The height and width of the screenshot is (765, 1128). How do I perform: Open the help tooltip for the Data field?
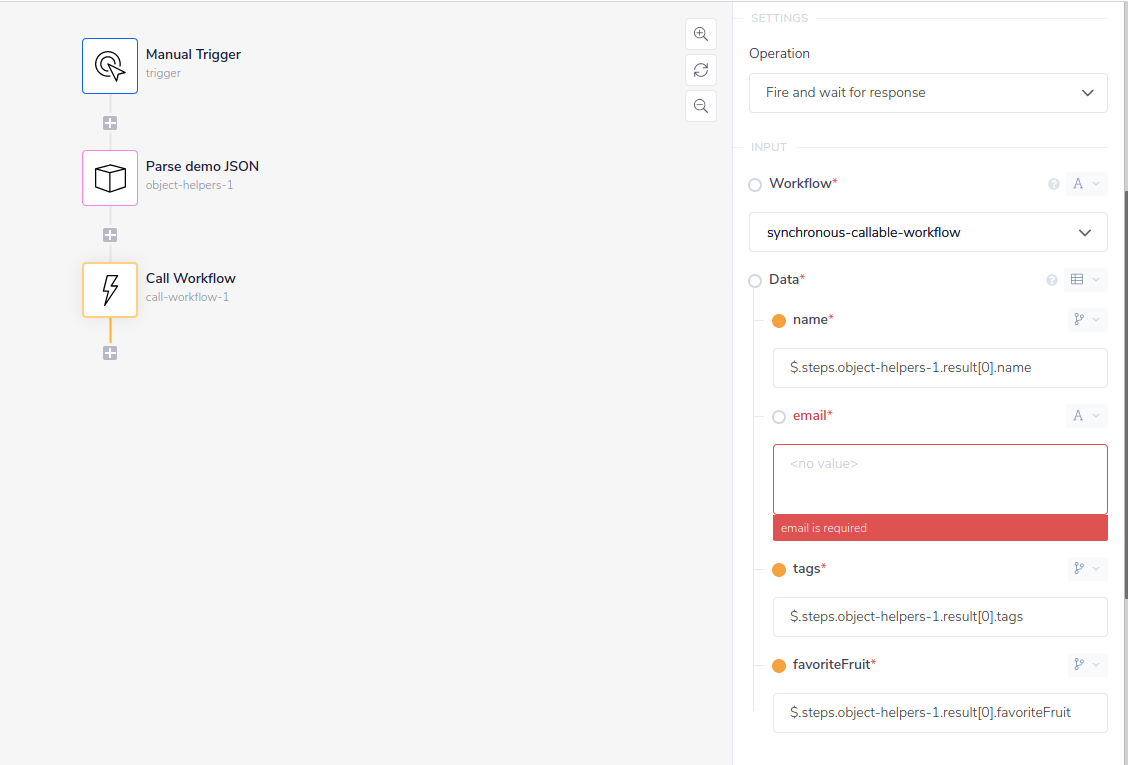1052,280
